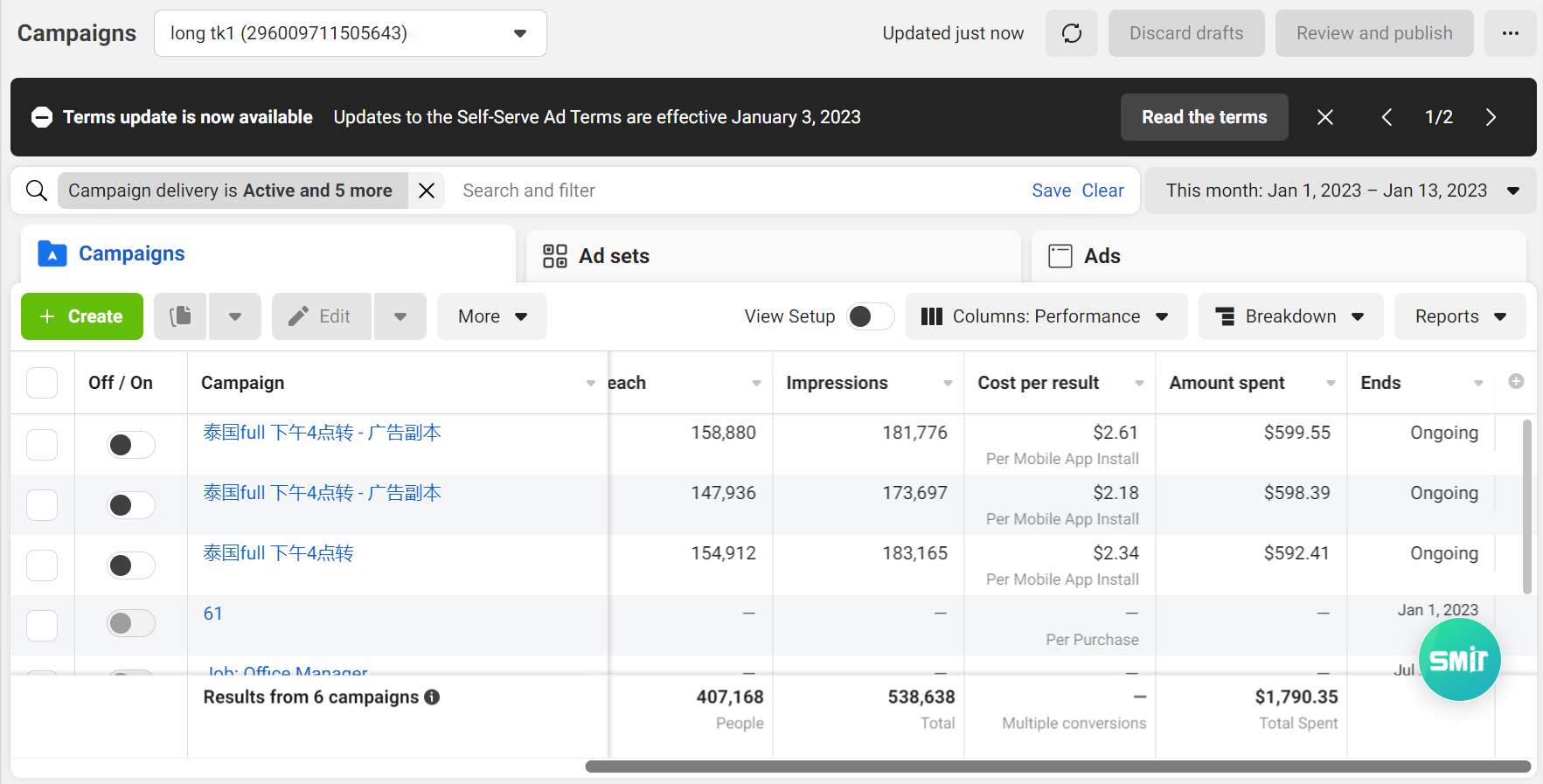Click the vertical table scrollbar

click(x=1527, y=507)
